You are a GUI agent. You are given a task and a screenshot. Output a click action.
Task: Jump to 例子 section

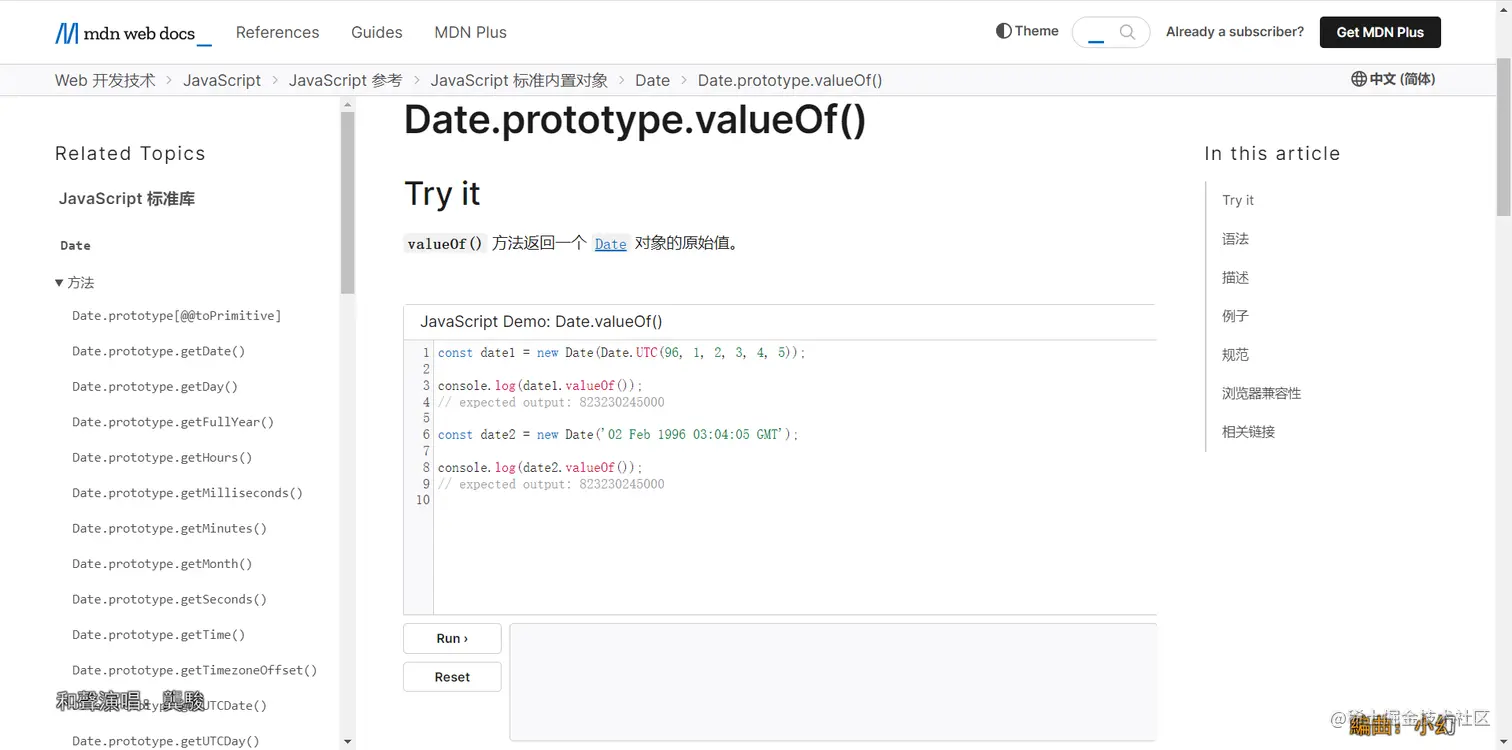coord(1235,316)
